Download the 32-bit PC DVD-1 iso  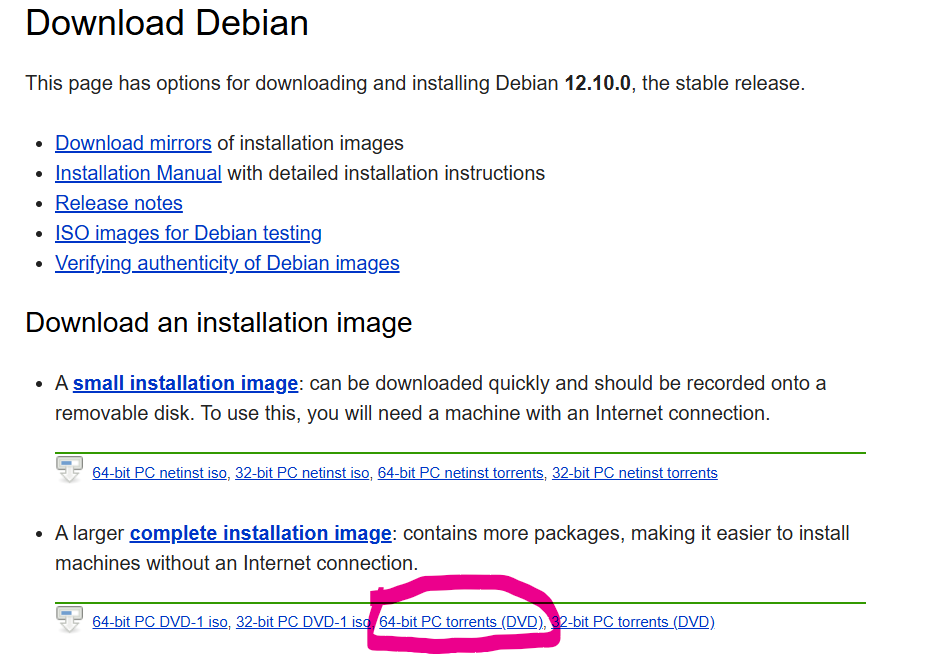(x=303, y=622)
